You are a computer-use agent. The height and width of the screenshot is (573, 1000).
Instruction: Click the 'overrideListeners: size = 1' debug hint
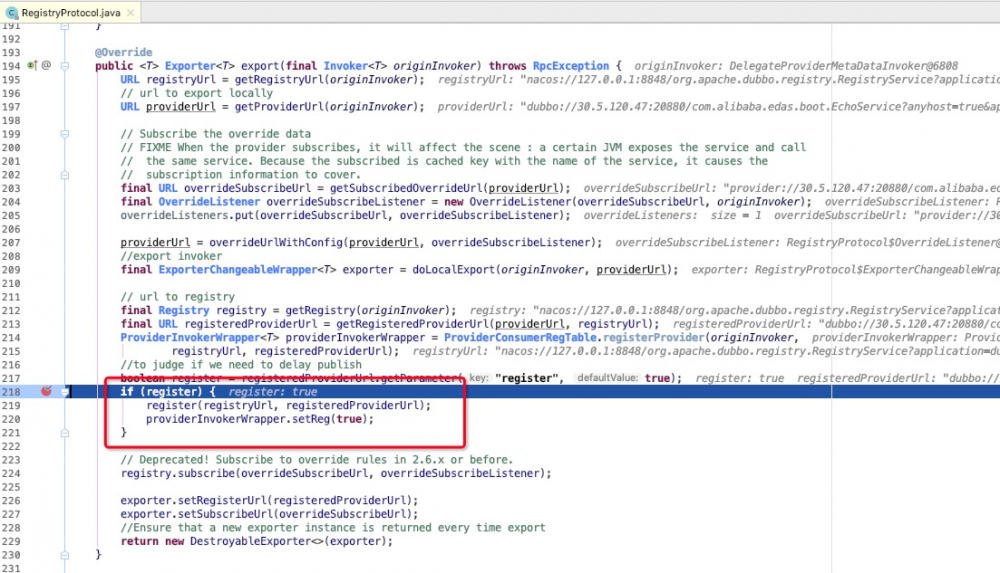(x=672, y=216)
